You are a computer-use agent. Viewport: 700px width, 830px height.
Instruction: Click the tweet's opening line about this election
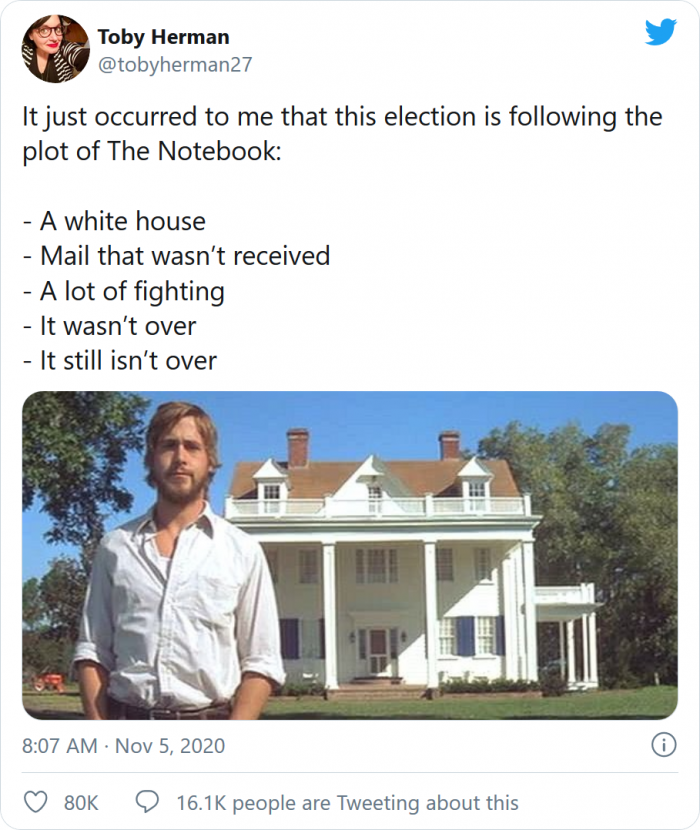pos(342,116)
